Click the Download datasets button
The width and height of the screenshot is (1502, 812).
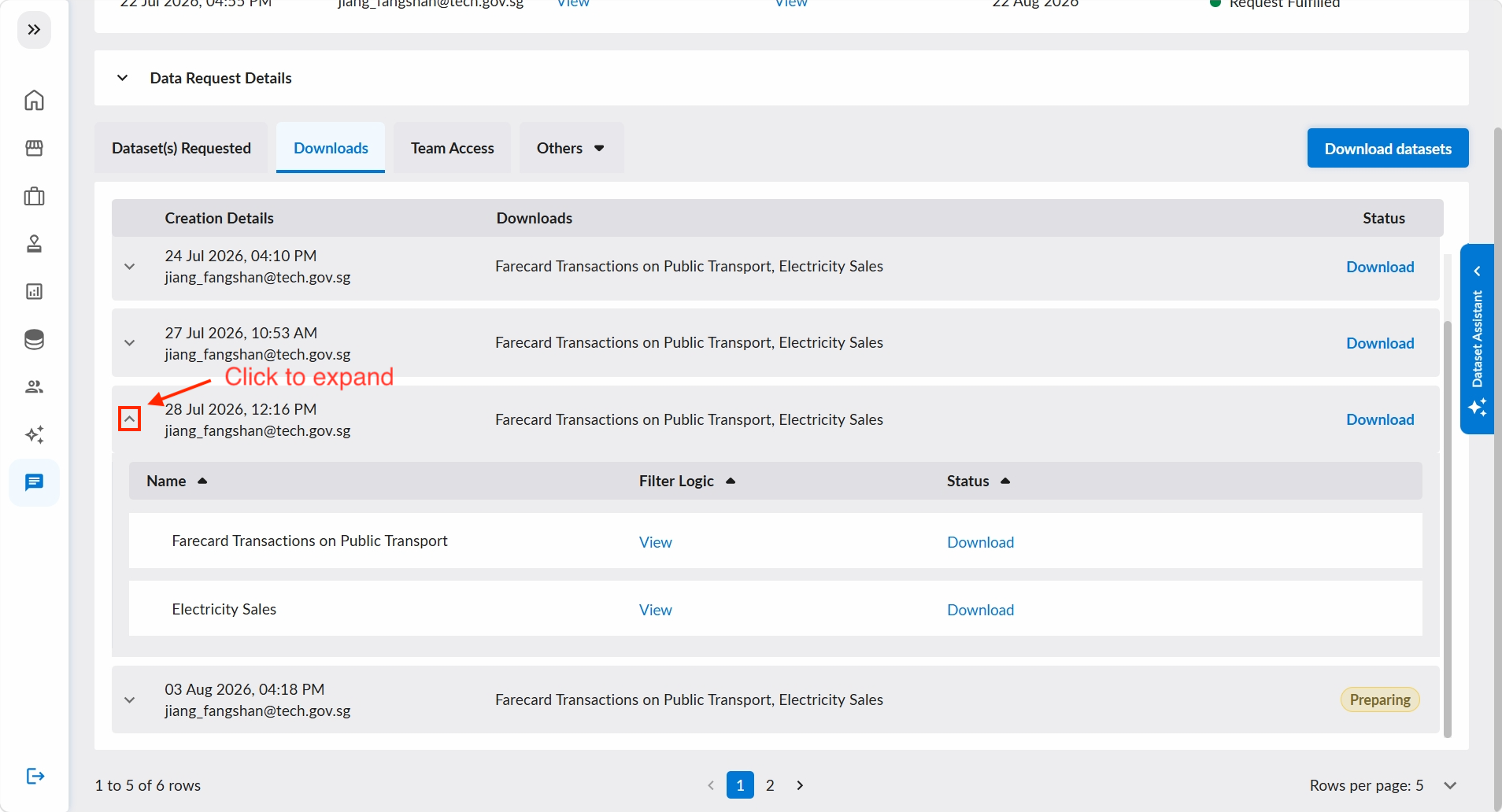coord(1388,148)
